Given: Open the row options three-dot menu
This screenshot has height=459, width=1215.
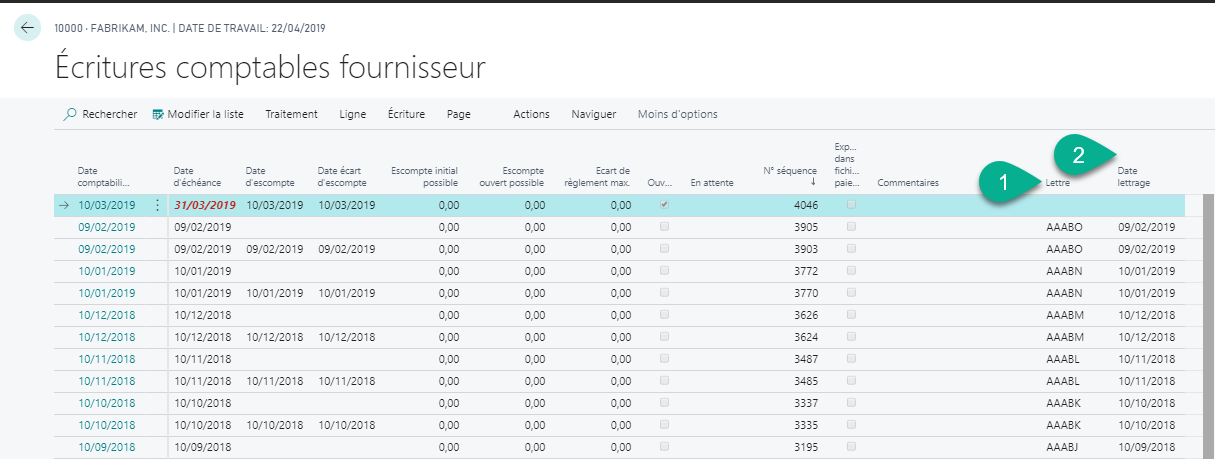Looking at the screenshot, I should tap(156, 205).
